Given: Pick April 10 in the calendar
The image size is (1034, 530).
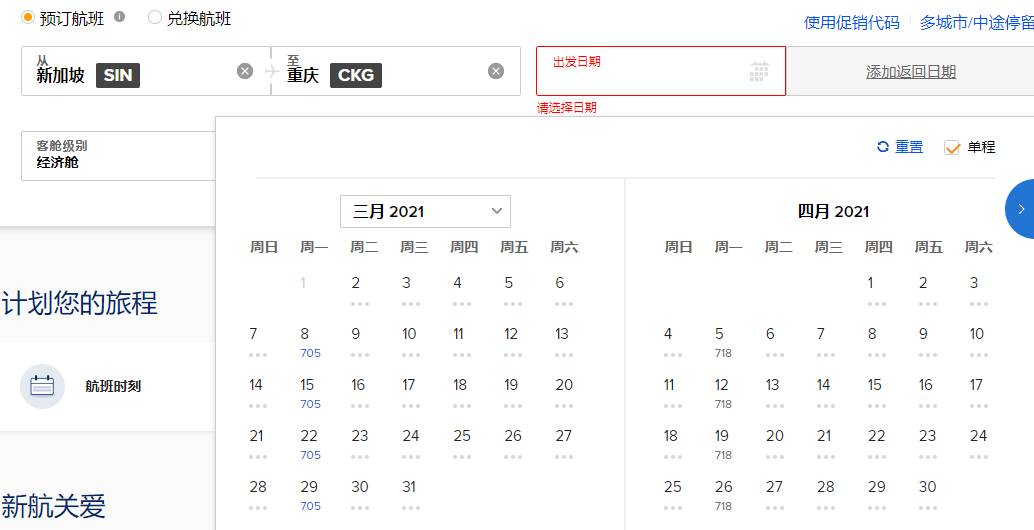Looking at the screenshot, I should 978,342.
